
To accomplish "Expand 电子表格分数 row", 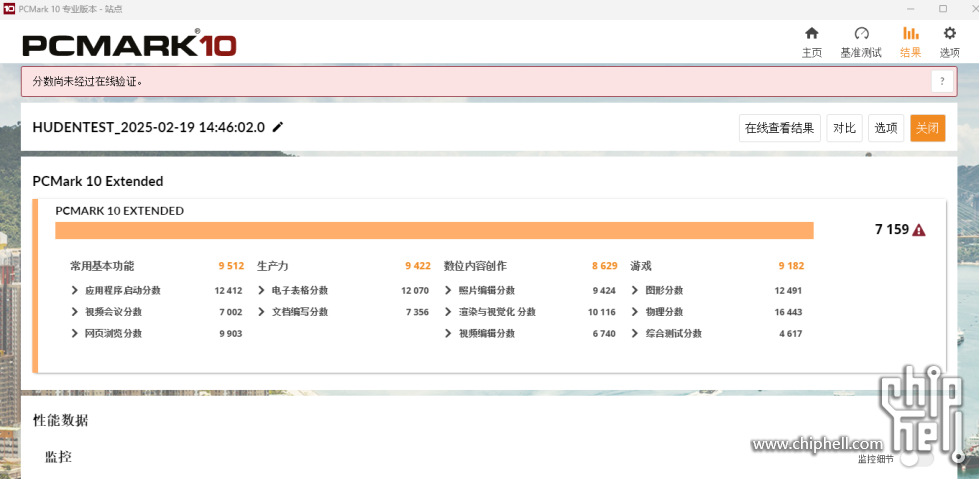I will pos(262,290).
